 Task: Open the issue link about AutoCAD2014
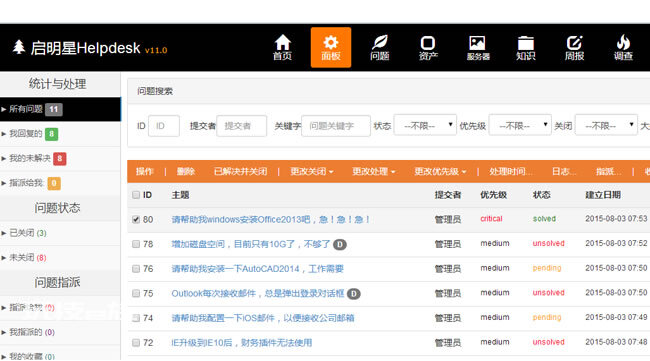pyautogui.click(x=257, y=269)
